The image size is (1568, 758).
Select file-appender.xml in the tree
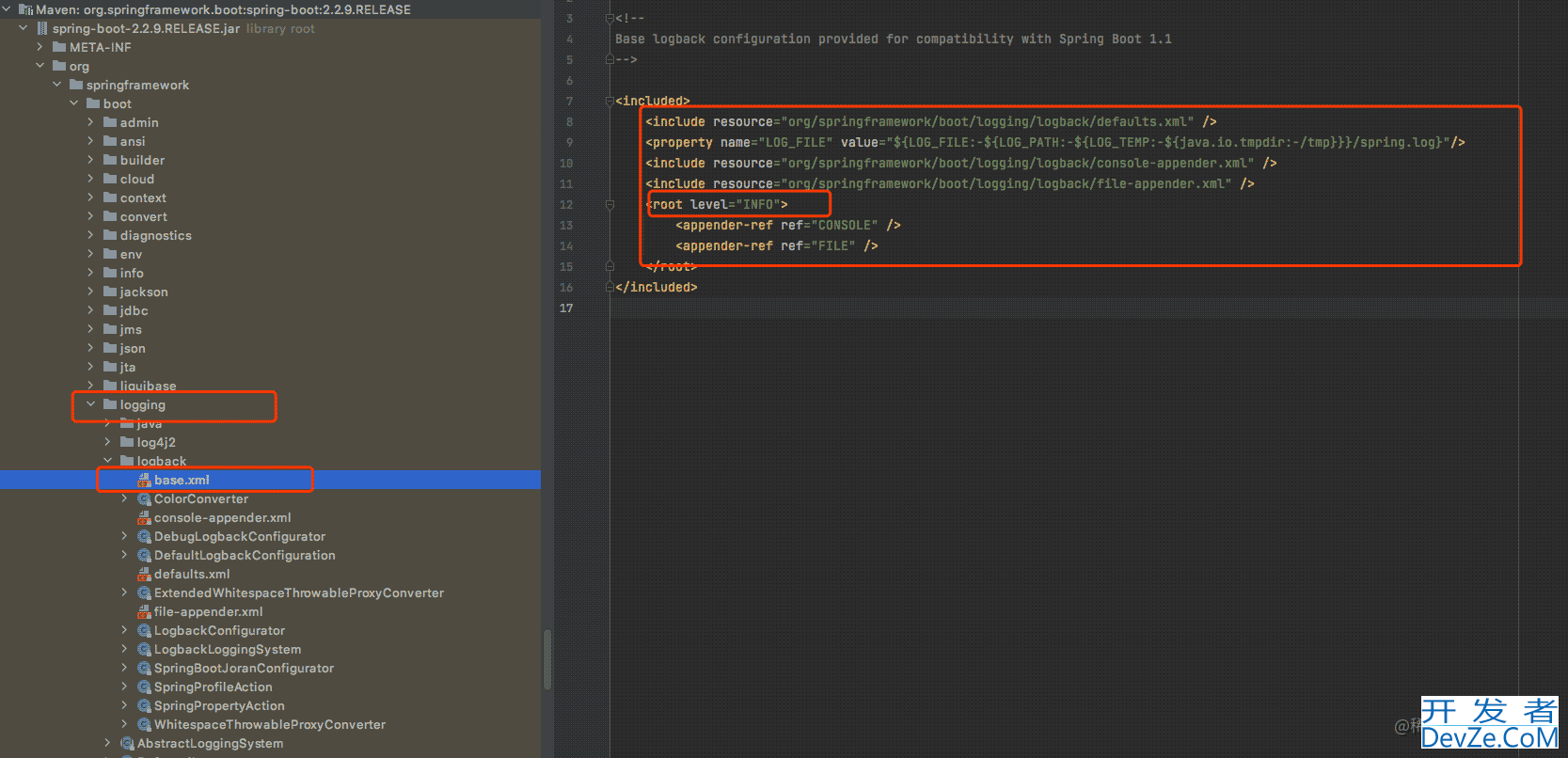pyautogui.click(x=209, y=611)
